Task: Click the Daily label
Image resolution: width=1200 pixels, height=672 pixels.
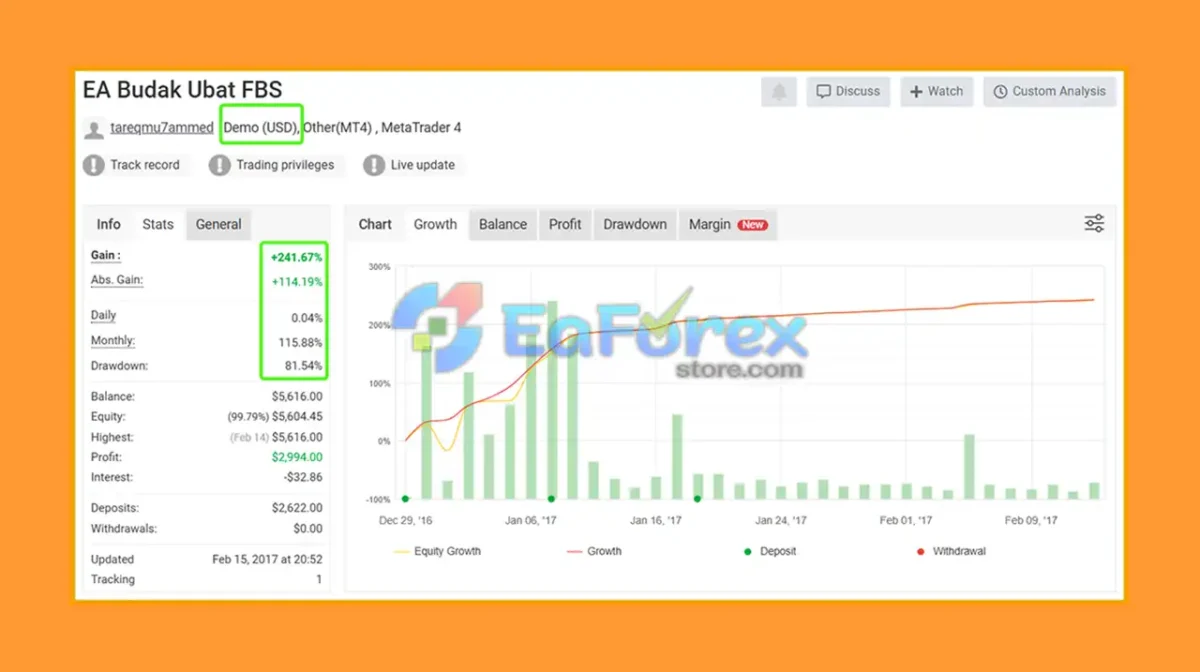Action: click(x=104, y=315)
